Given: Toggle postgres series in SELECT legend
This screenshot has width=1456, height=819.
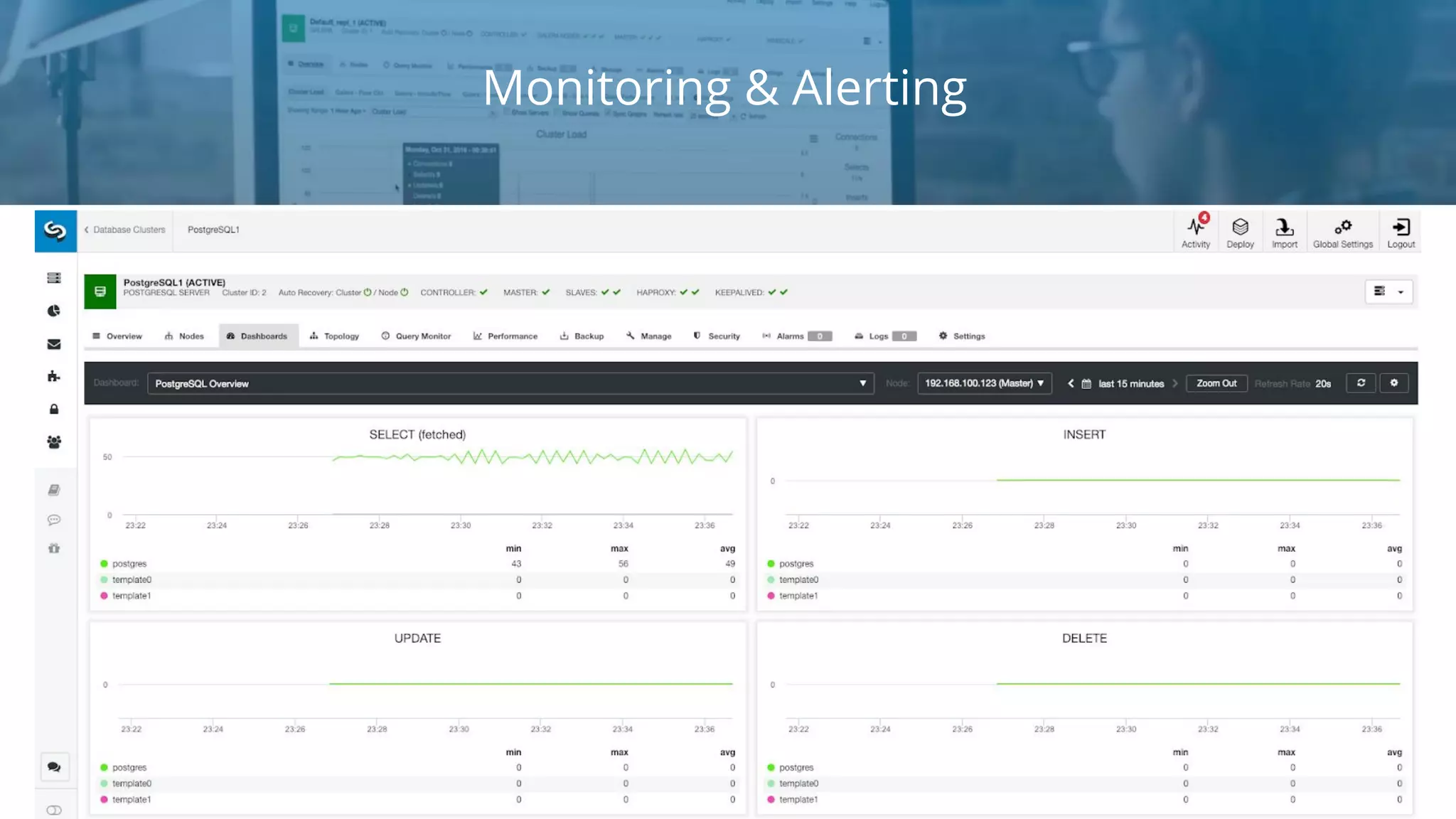Looking at the screenshot, I should click(123, 564).
